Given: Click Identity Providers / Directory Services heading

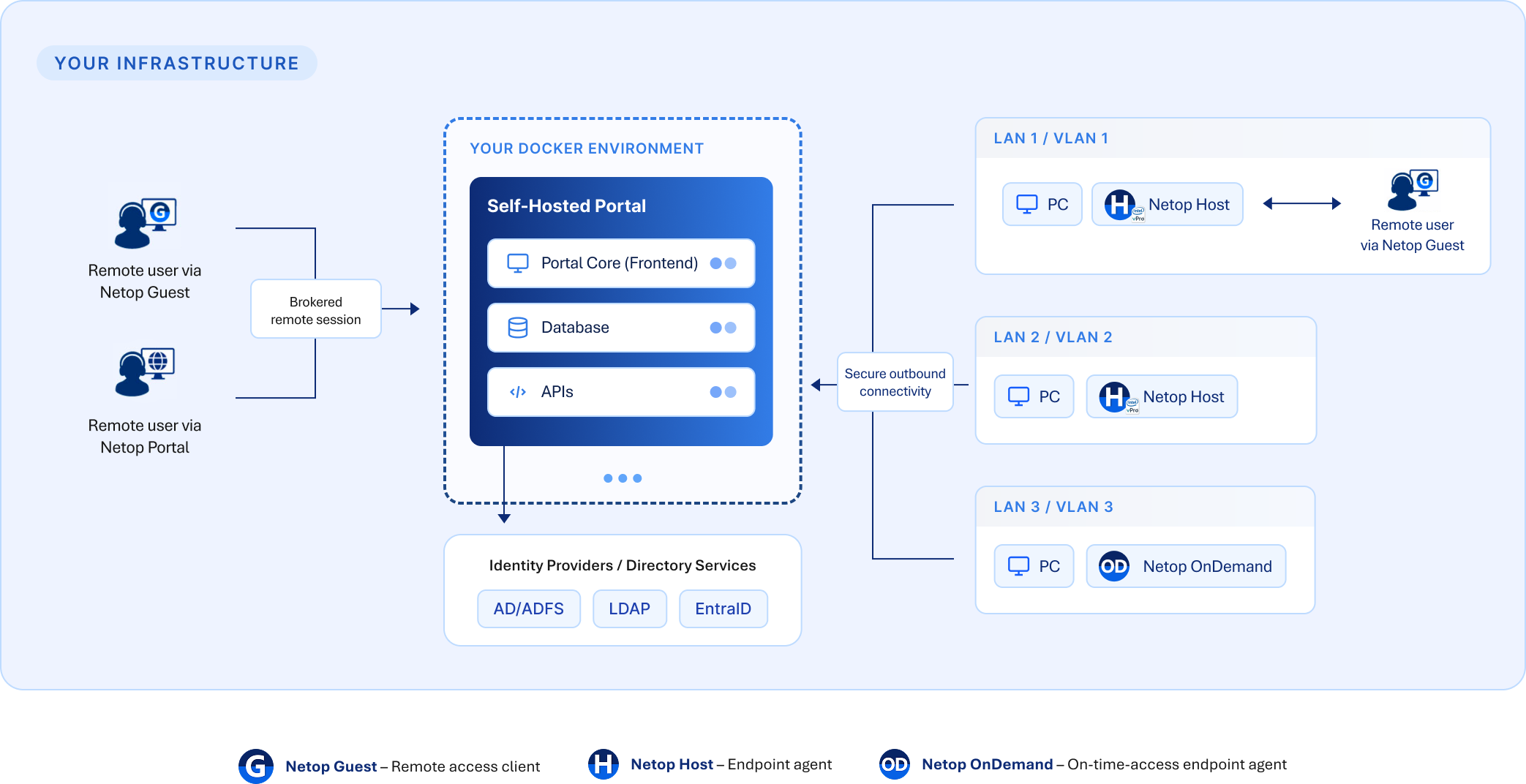Looking at the screenshot, I should [623, 565].
